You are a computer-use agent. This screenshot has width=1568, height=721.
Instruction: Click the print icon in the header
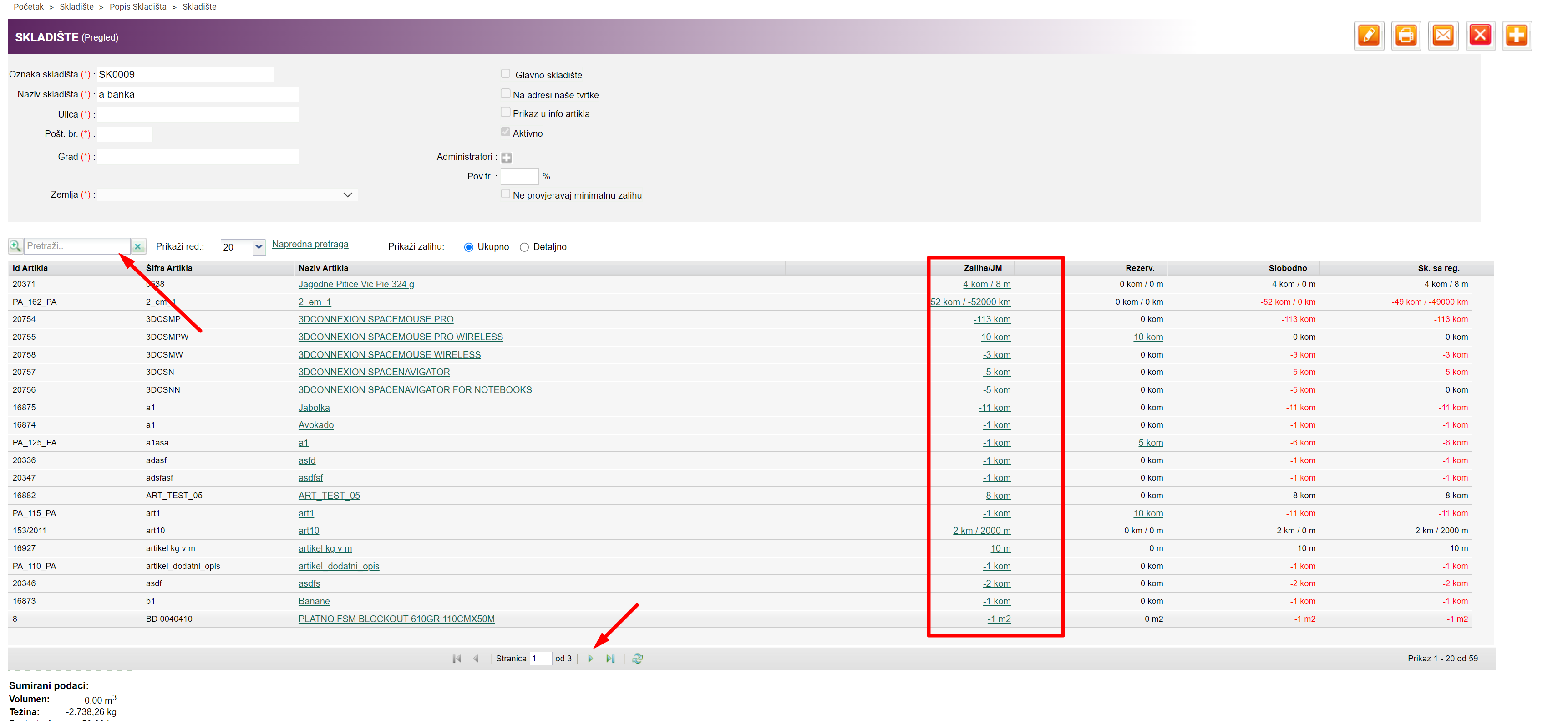click(1406, 36)
